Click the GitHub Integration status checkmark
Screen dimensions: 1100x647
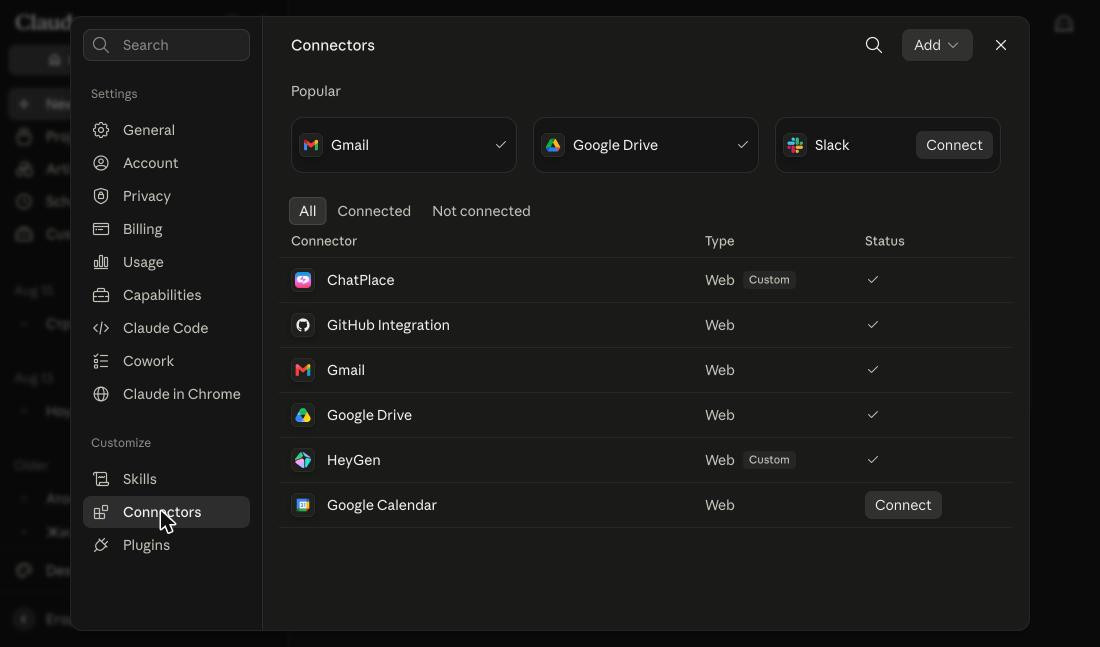tap(873, 324)
